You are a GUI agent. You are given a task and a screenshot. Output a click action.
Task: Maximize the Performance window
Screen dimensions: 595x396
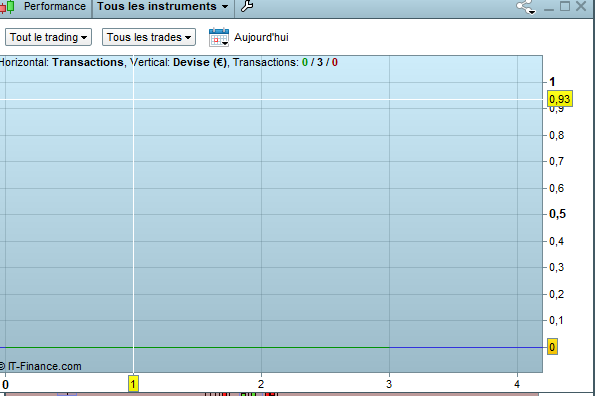(565, 6)
